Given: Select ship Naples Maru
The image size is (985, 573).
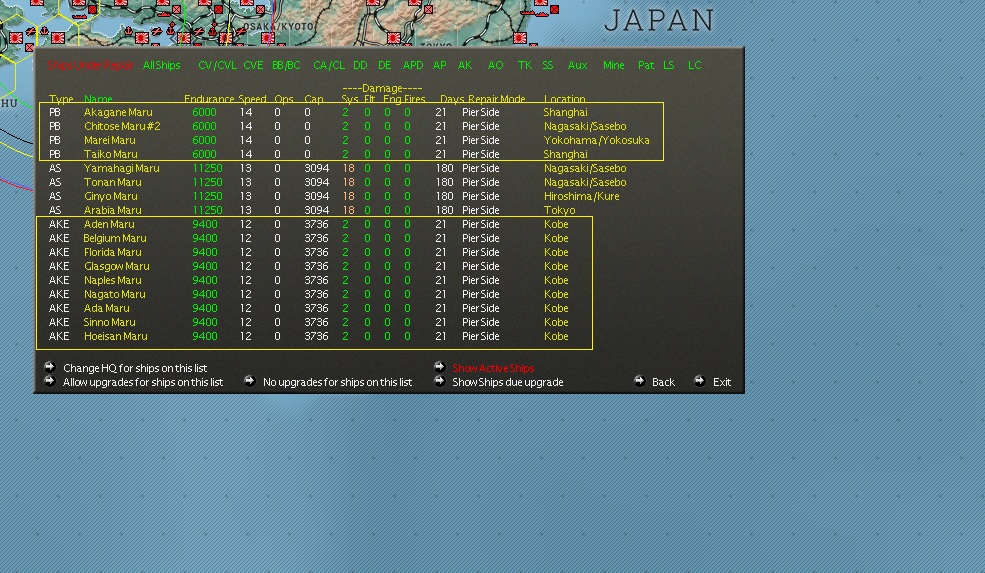Looking at the screenshot, I should coord(112,280).
